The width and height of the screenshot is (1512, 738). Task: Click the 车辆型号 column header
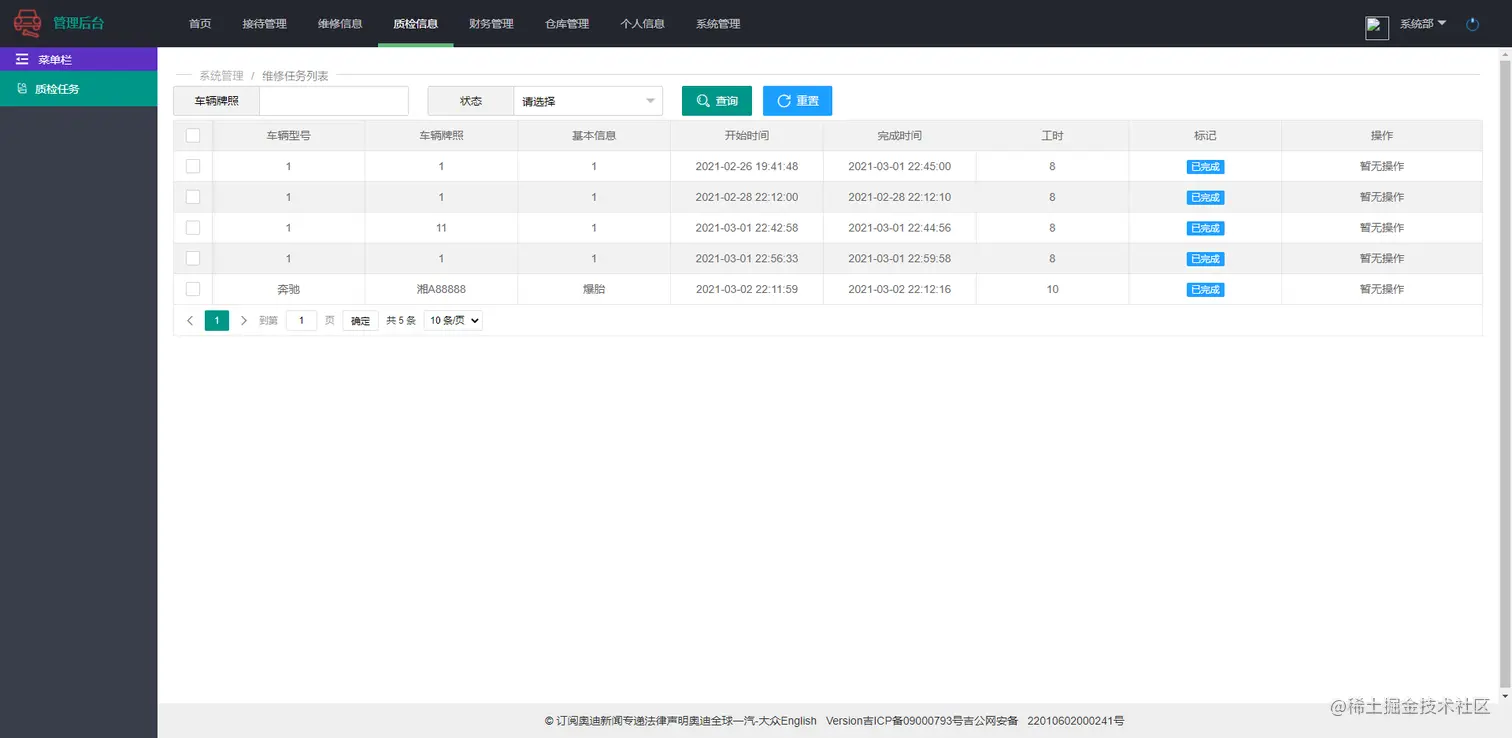[288, 136]
